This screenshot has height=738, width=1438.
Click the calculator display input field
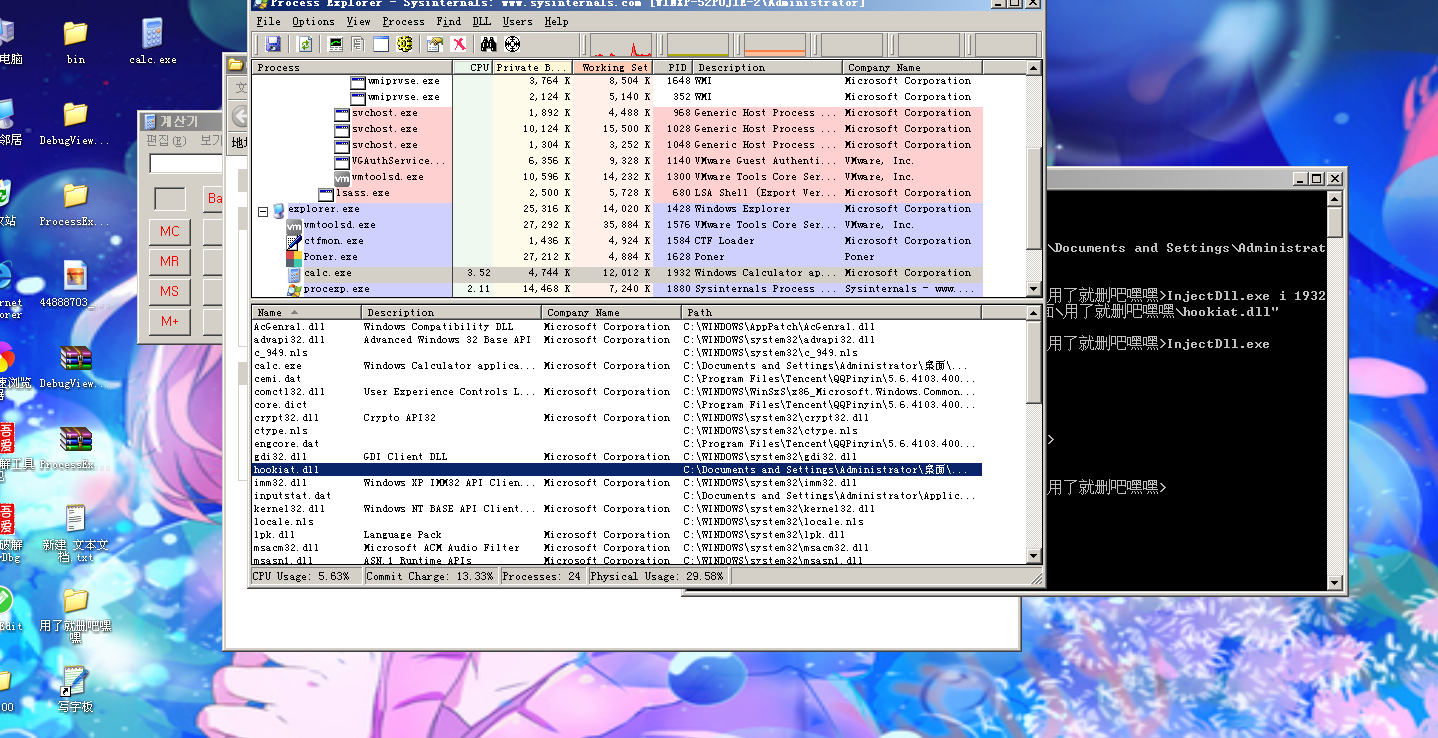186,163
